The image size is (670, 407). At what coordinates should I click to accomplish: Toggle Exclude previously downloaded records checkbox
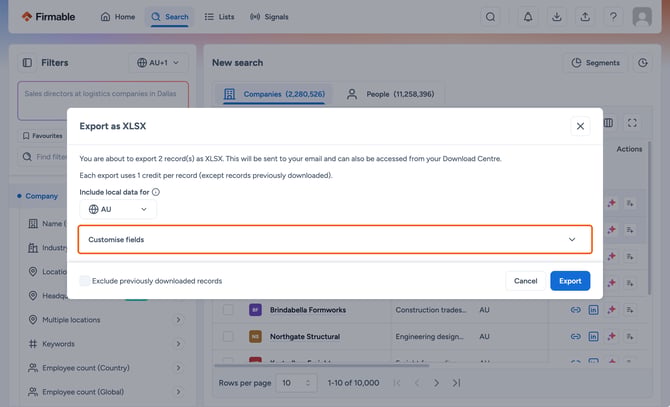[85, 281]
